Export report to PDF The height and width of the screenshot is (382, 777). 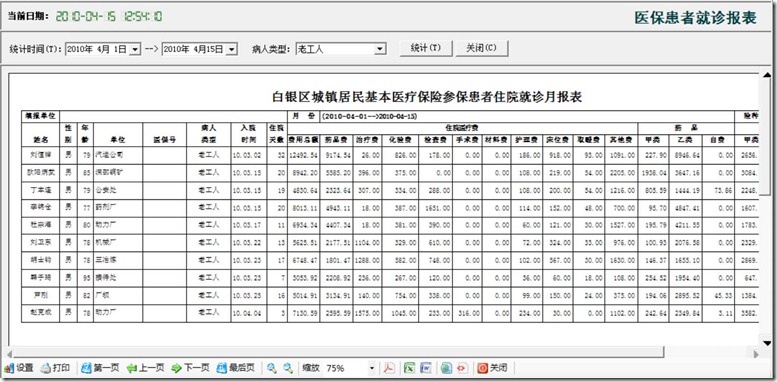coord(389,368)
